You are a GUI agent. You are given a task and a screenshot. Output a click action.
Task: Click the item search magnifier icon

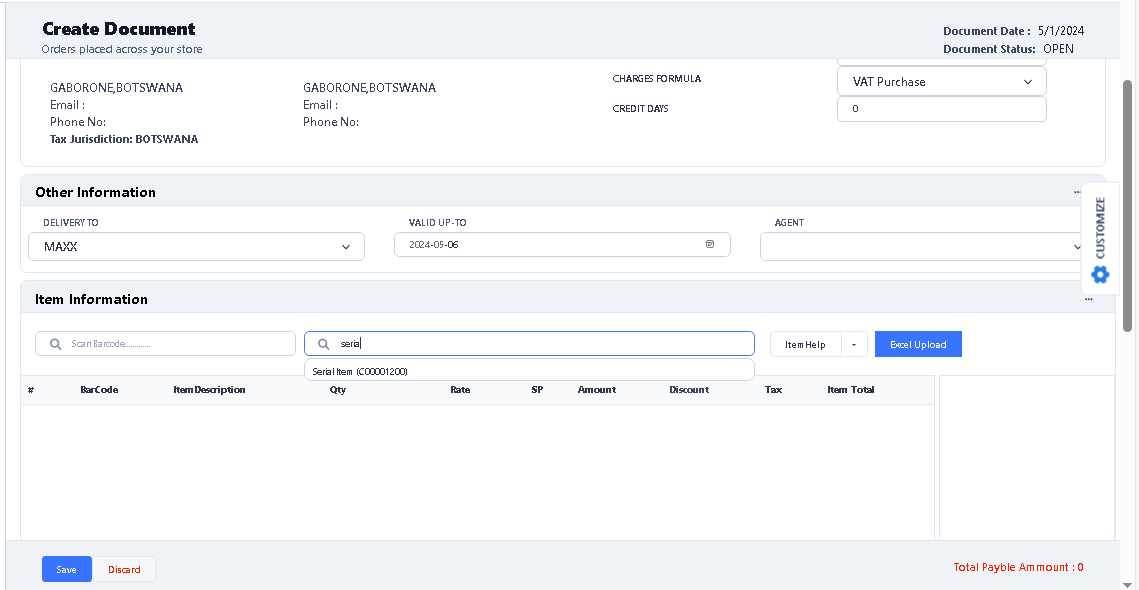point(323,344)
